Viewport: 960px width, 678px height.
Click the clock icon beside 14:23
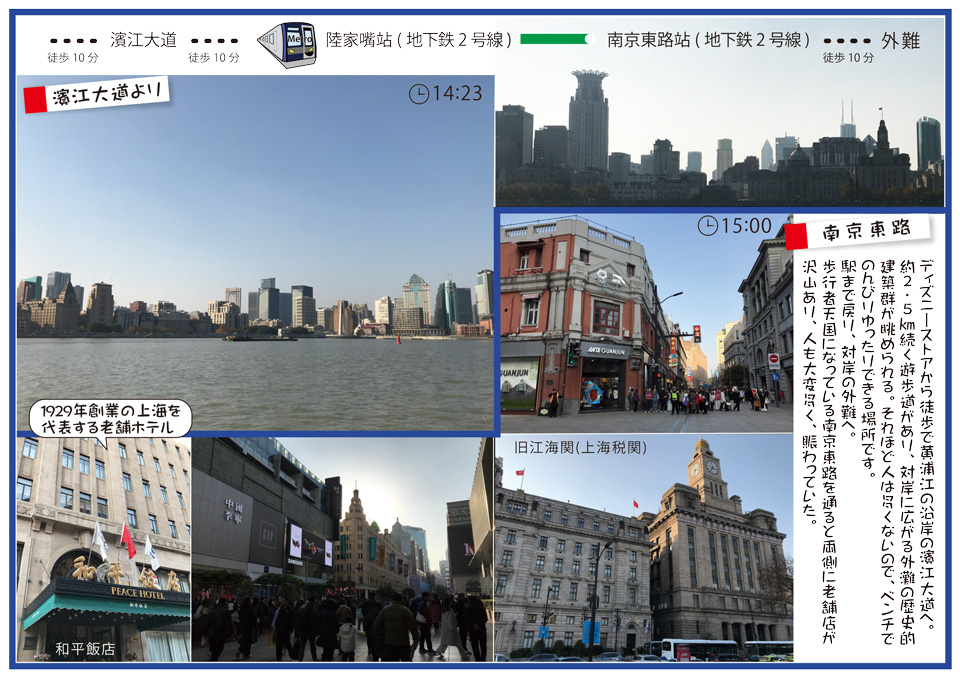click(x=419, y=94)
